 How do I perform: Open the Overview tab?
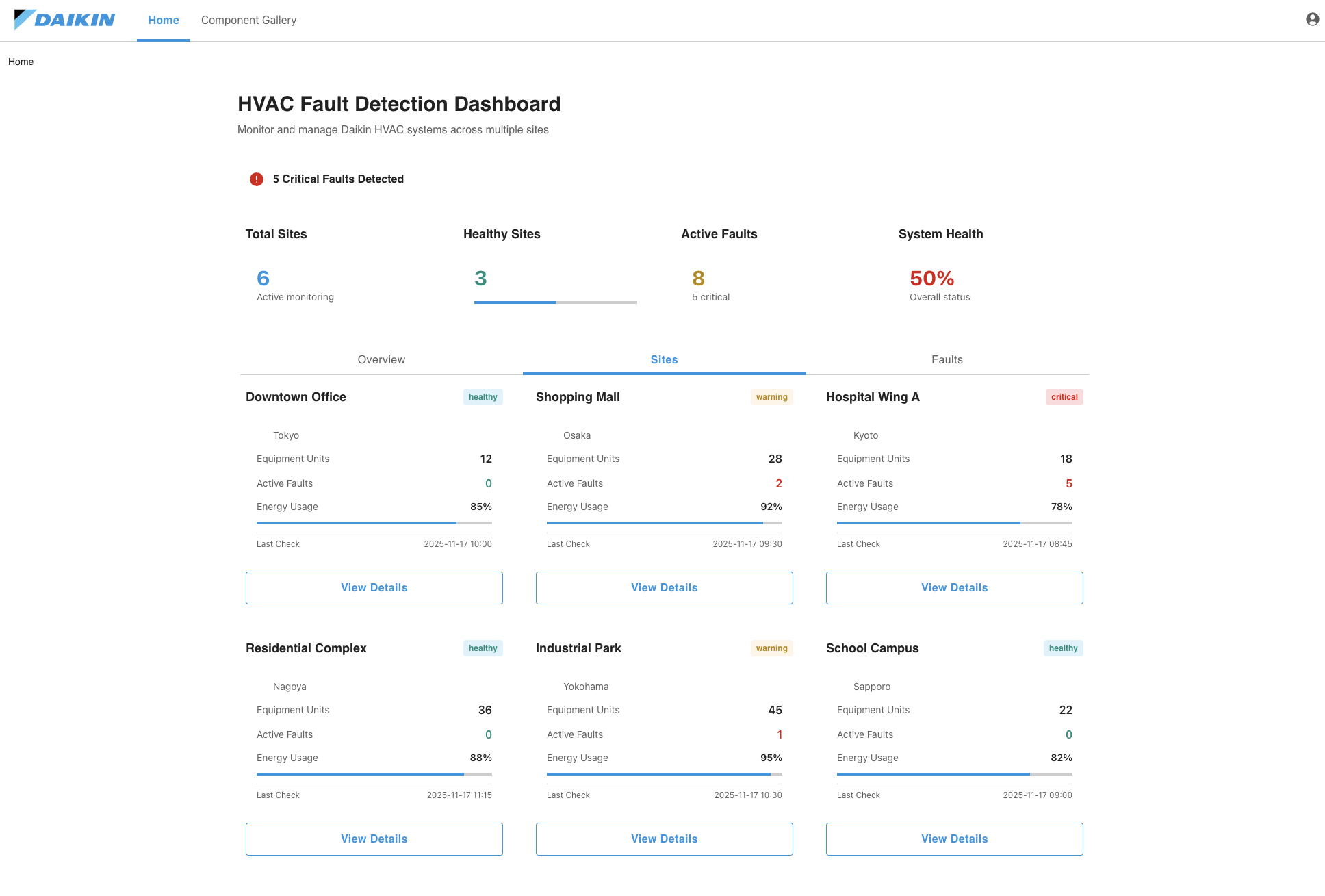pos(381,359)
